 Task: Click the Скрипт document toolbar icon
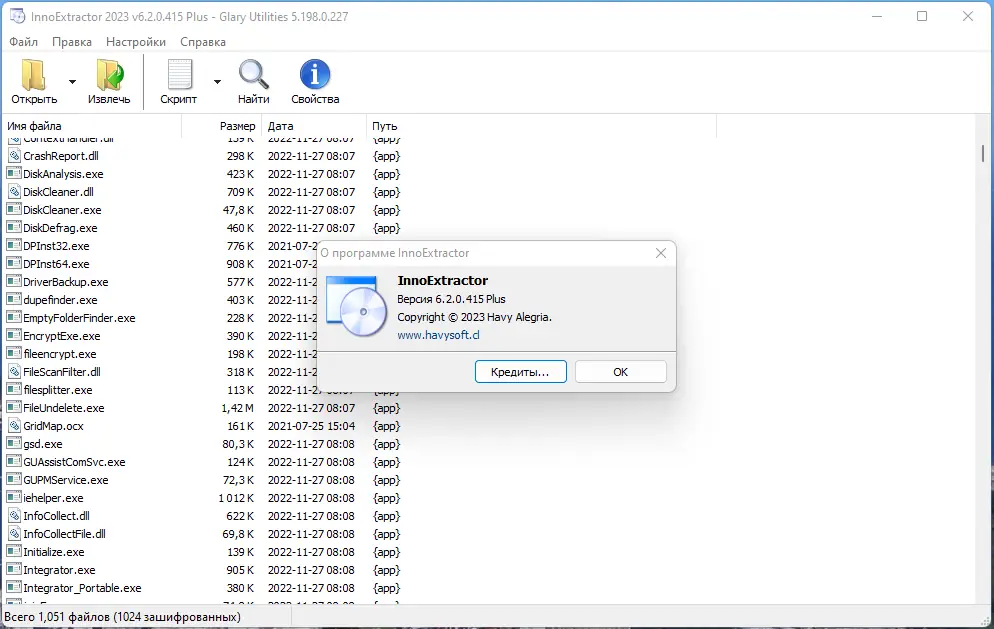(179, 75)
